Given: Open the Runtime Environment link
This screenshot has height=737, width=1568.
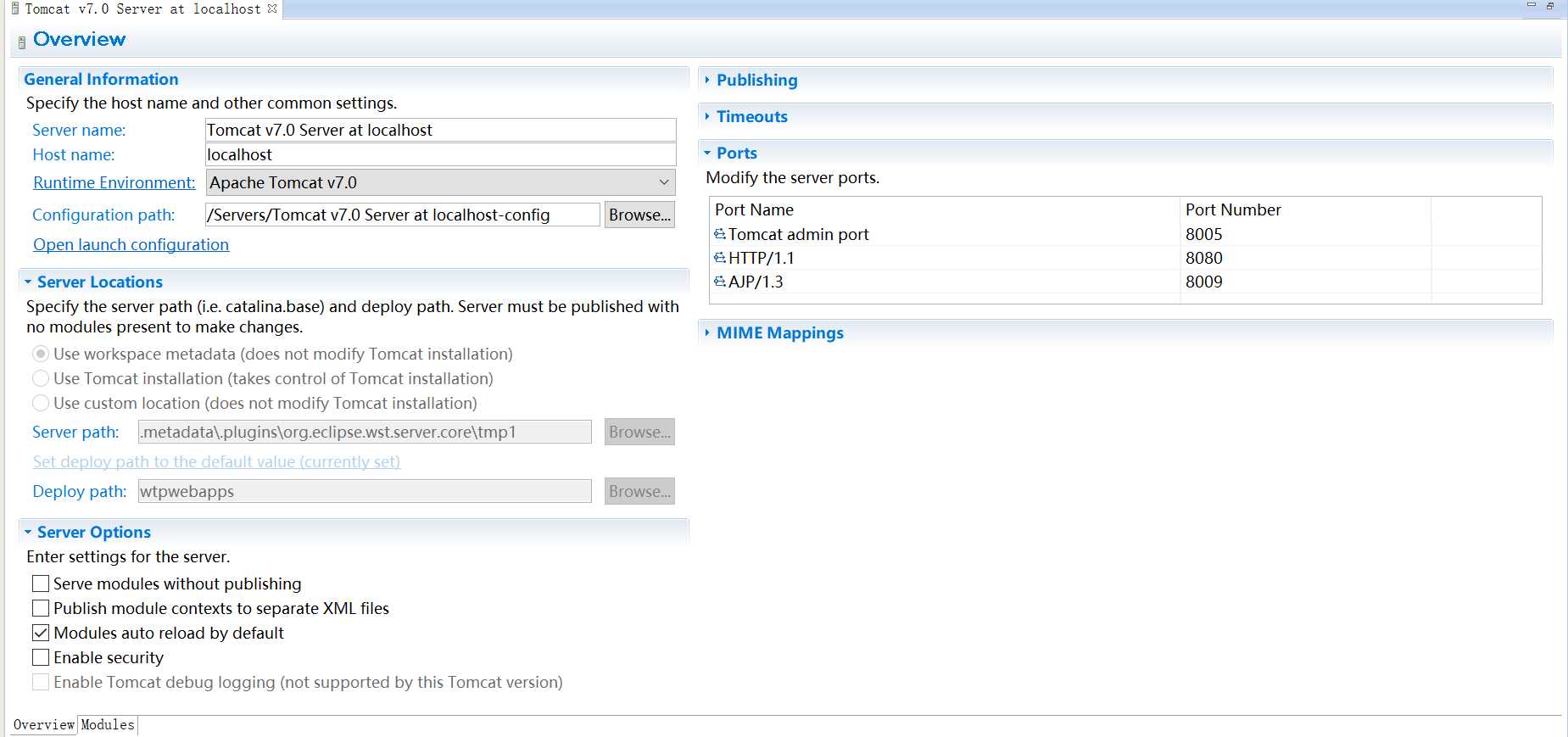Looking at the screenshot, I should coord(114,182).
